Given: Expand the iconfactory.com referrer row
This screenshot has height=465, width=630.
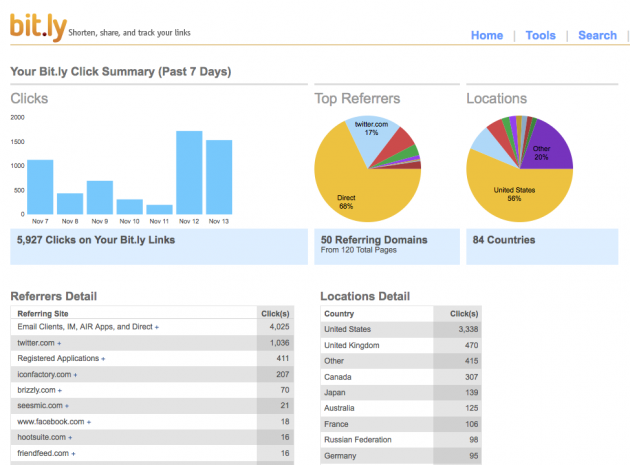Looking at the screenshot, I should tap(75, 375).
